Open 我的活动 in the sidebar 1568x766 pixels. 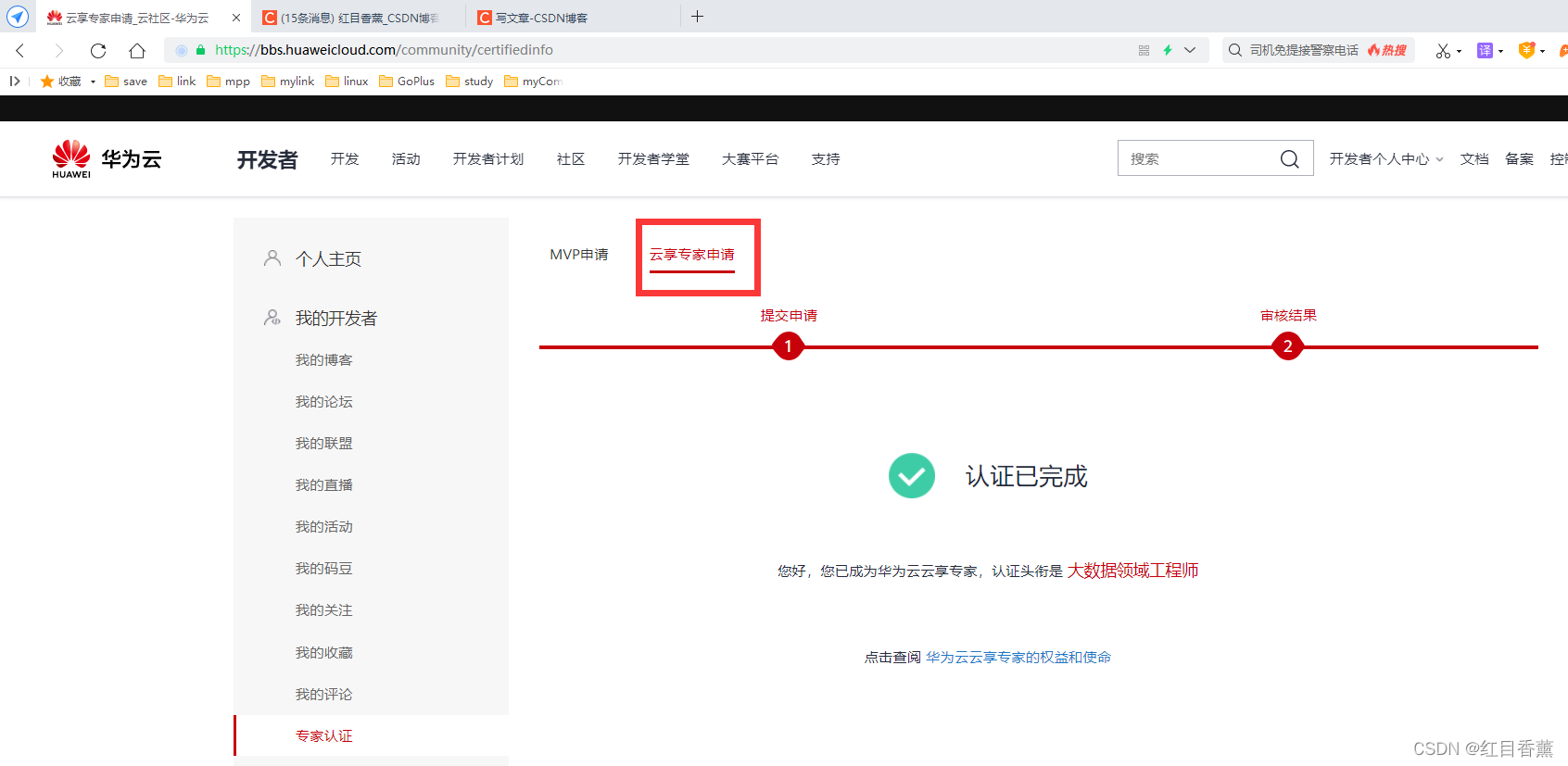coord(324,527)
